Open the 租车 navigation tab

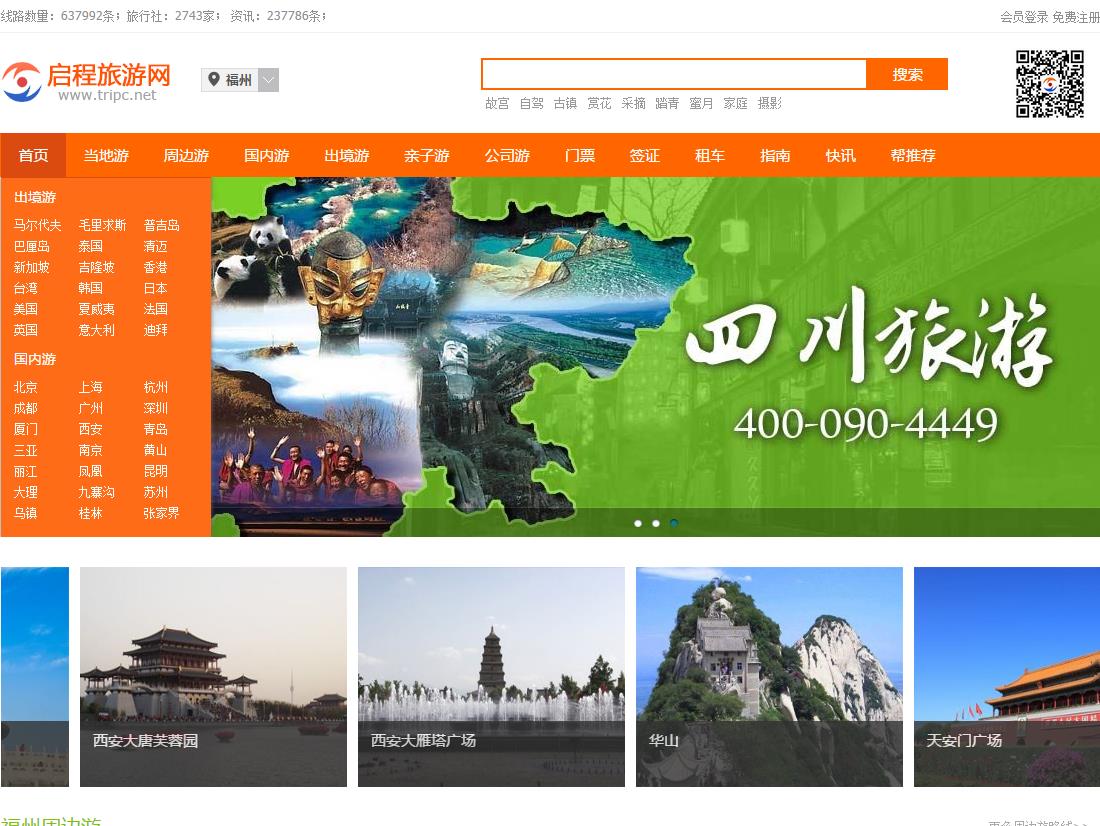coord(710,155)
